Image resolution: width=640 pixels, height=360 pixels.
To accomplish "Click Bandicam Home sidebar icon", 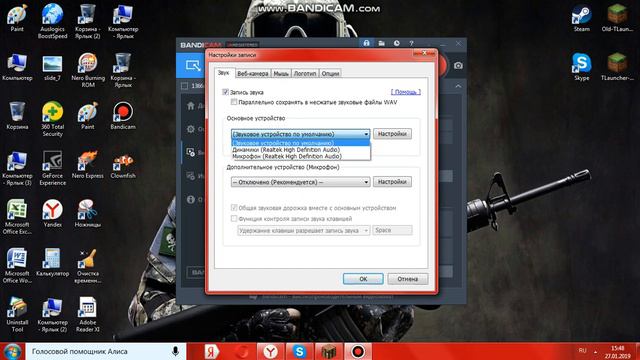I will pyautogui.click(x=190, y=106).
